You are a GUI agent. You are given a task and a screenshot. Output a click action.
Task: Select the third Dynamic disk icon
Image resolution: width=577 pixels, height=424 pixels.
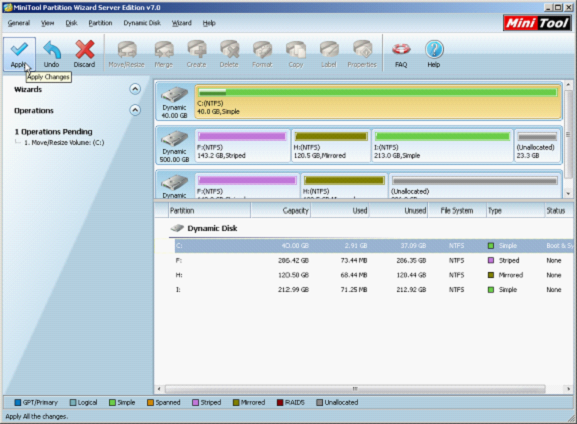click(174, 183)
